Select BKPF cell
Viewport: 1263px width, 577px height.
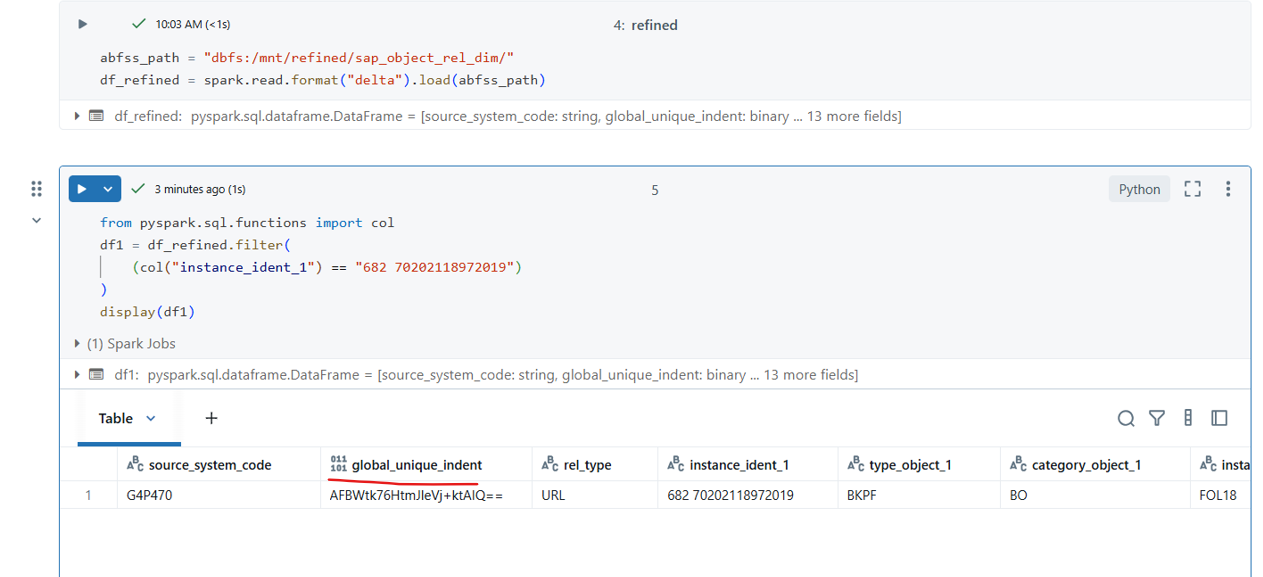[918, 495]
